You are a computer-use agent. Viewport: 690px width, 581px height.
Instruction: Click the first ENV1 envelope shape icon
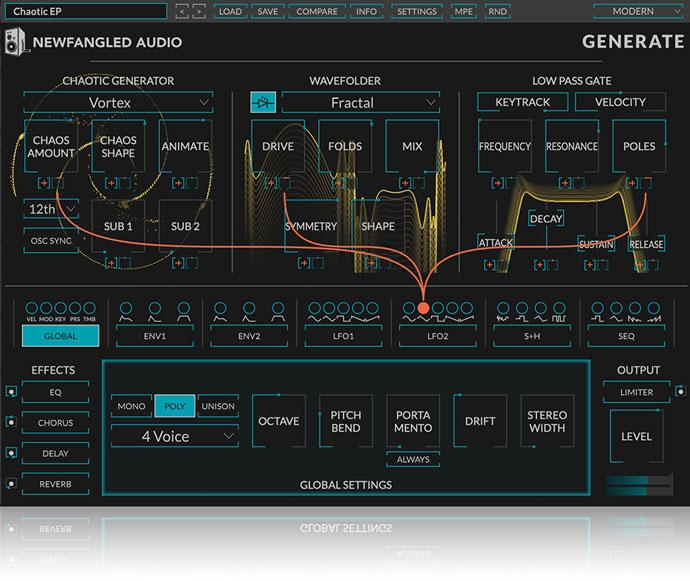(x=128, y=310)
